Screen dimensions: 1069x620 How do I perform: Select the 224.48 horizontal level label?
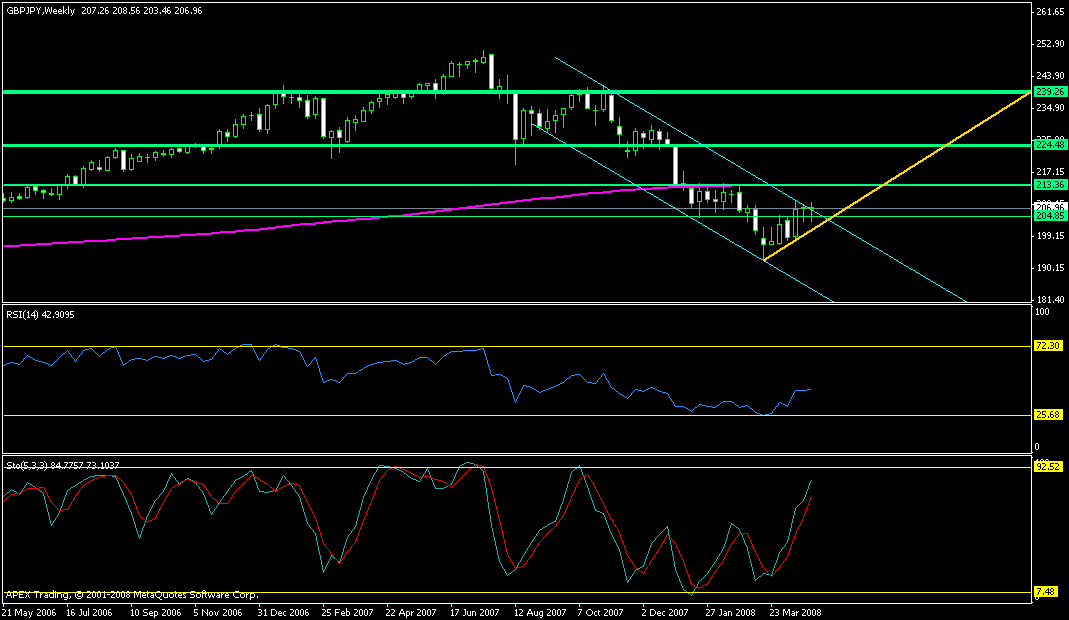[1049, 145]
